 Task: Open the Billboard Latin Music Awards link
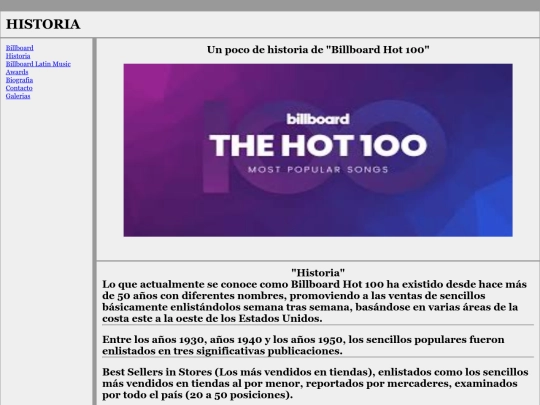[38, 68]
